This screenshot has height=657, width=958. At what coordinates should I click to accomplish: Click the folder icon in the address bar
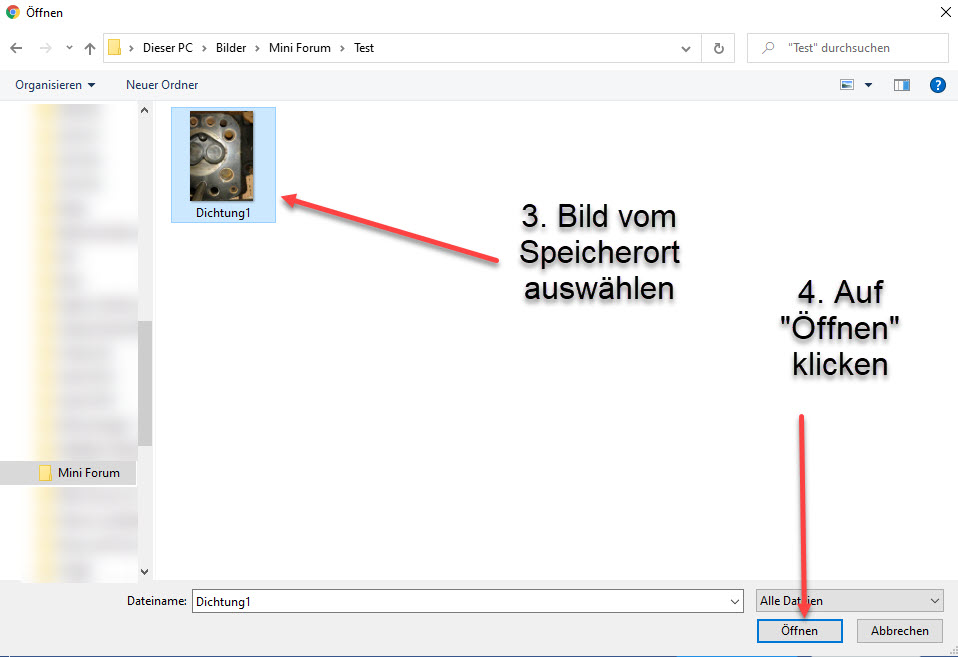tap(115, 48)
